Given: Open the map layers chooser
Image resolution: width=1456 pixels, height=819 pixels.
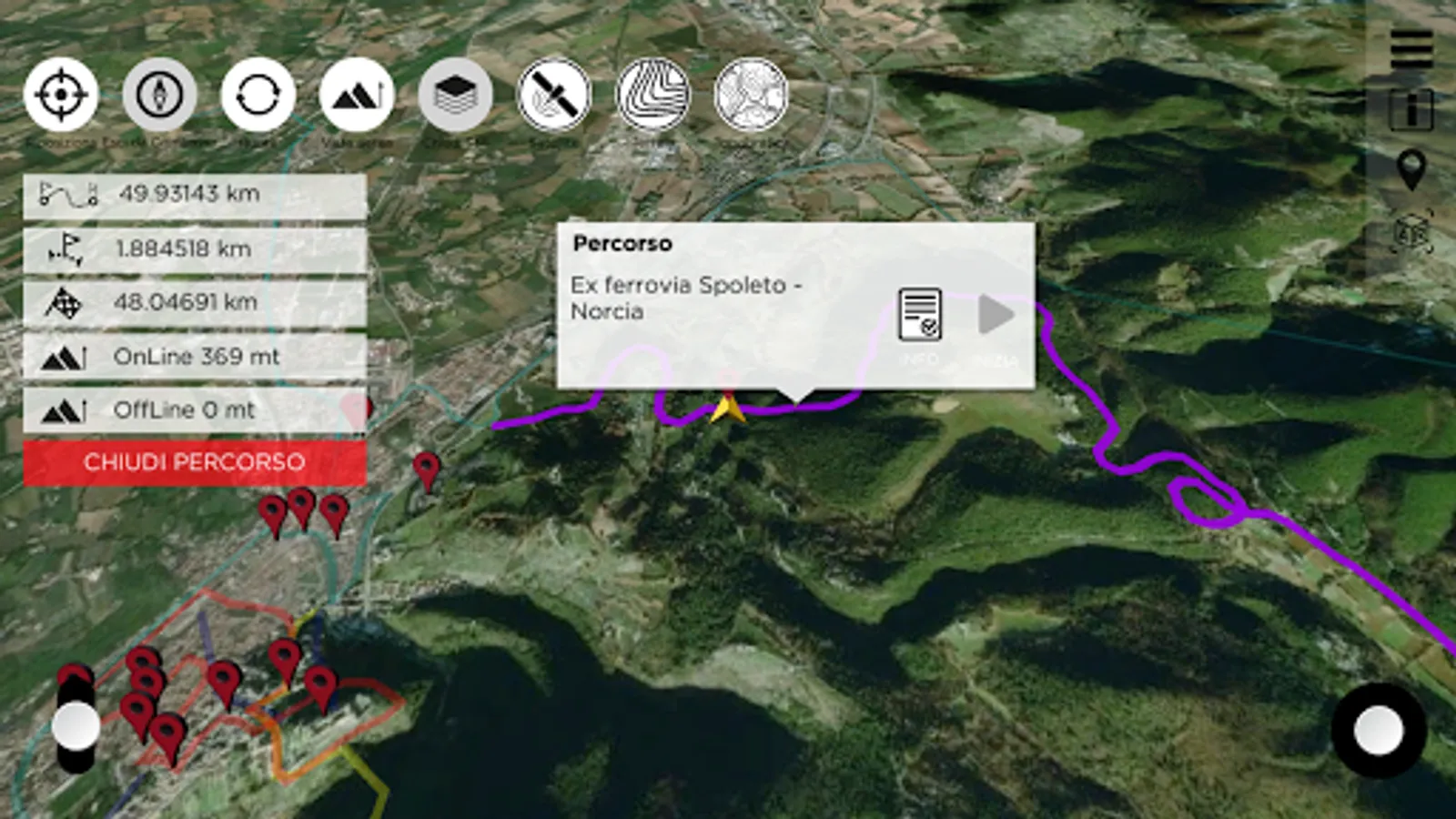Looking at the screenshot, I should coord(455,95).
